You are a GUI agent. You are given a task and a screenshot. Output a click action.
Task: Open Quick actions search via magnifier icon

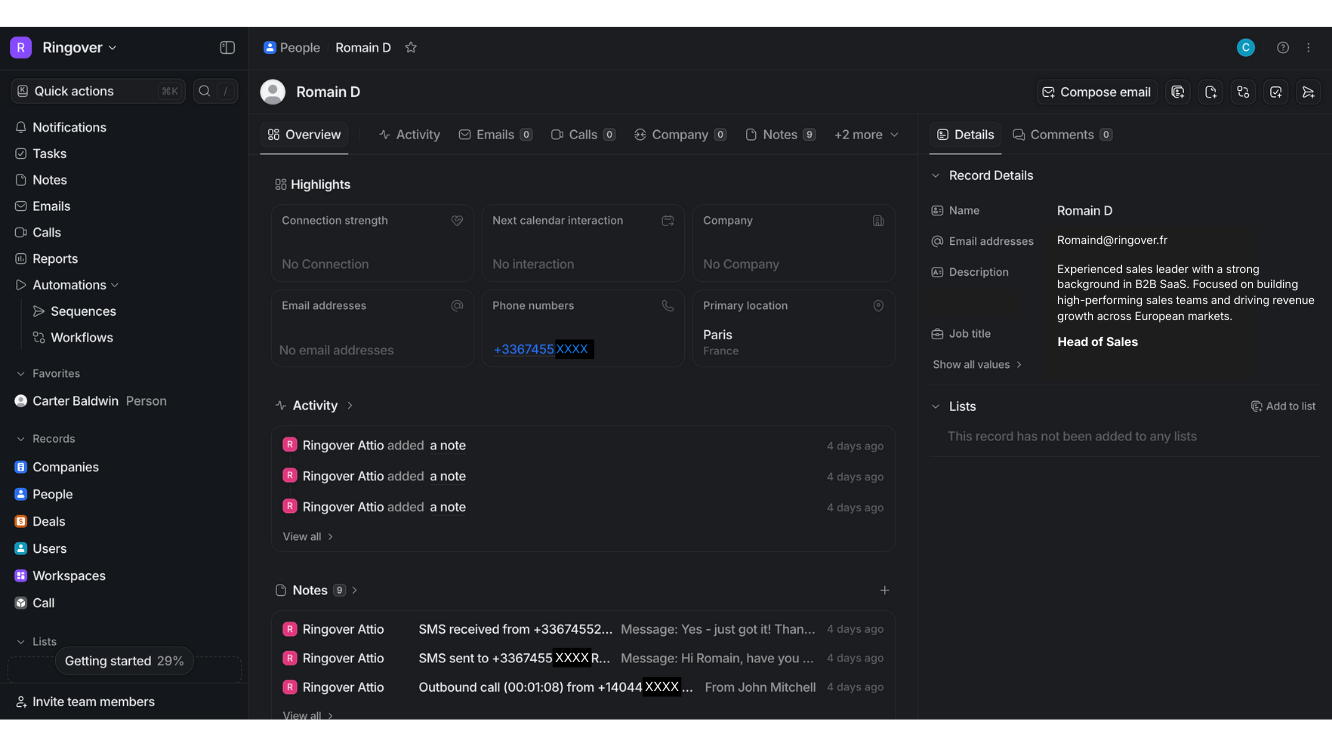[x=203, y=91]
